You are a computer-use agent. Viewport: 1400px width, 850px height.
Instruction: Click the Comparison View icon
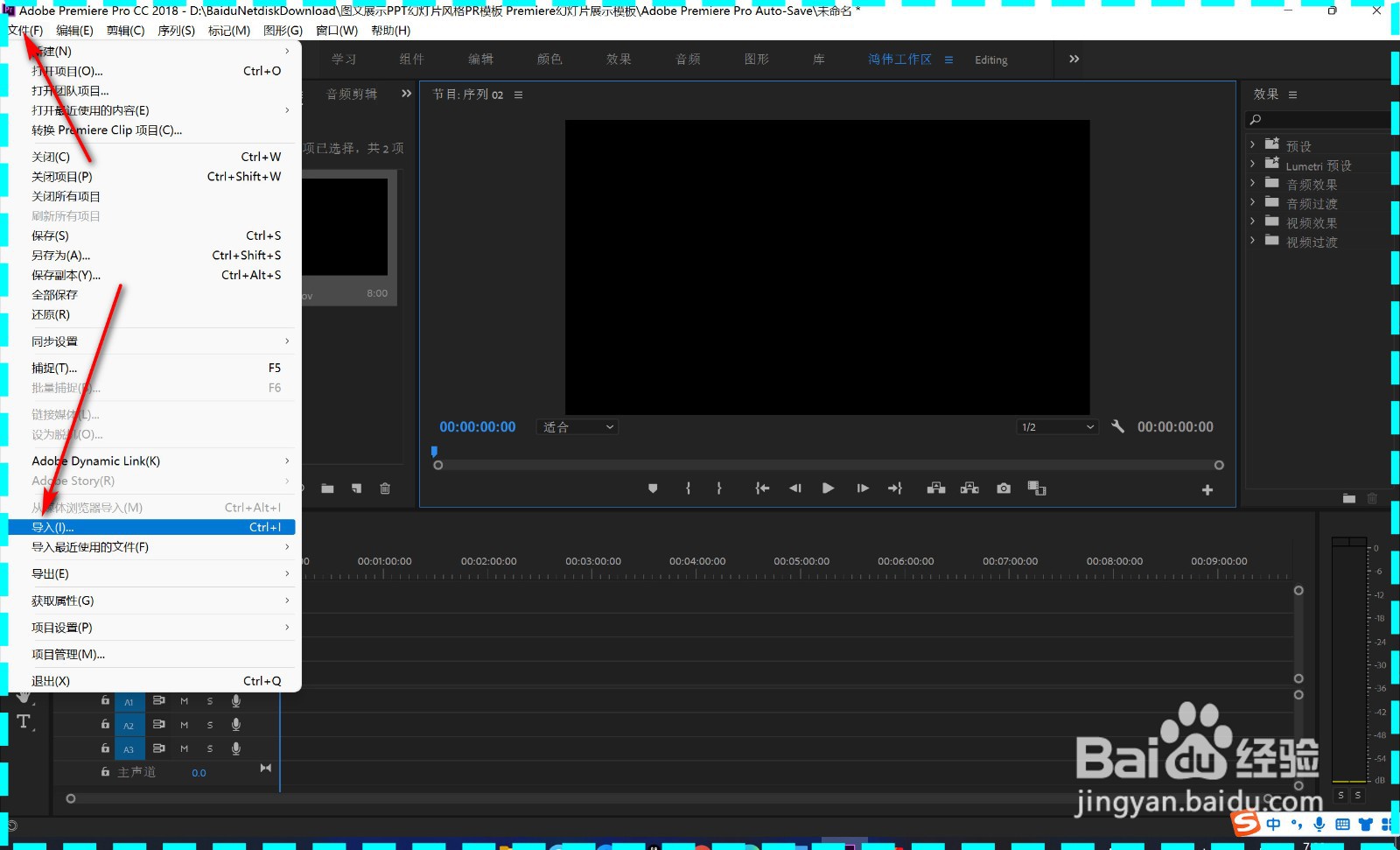point(1037,488)
